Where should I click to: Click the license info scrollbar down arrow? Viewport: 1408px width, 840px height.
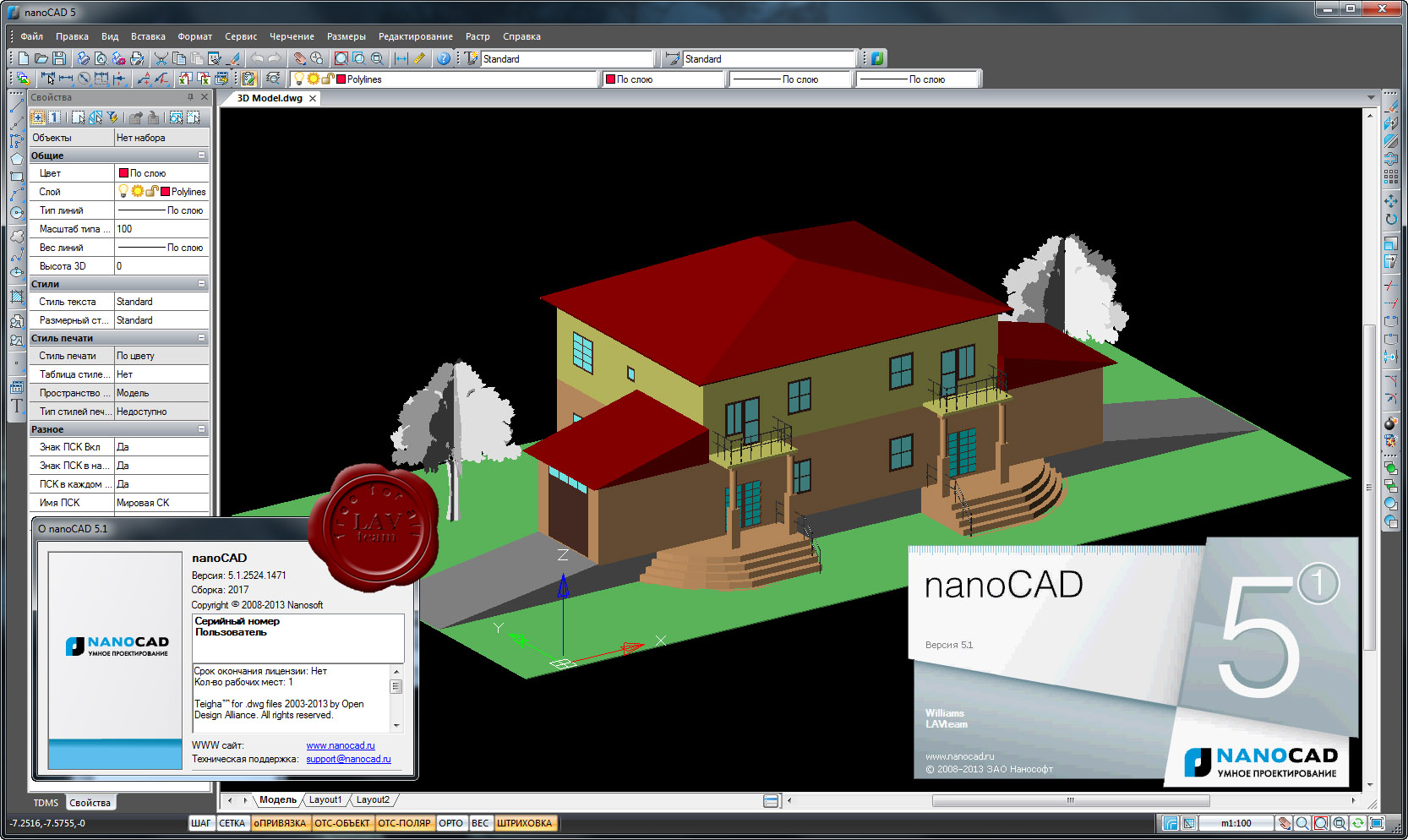pos(396,726)
